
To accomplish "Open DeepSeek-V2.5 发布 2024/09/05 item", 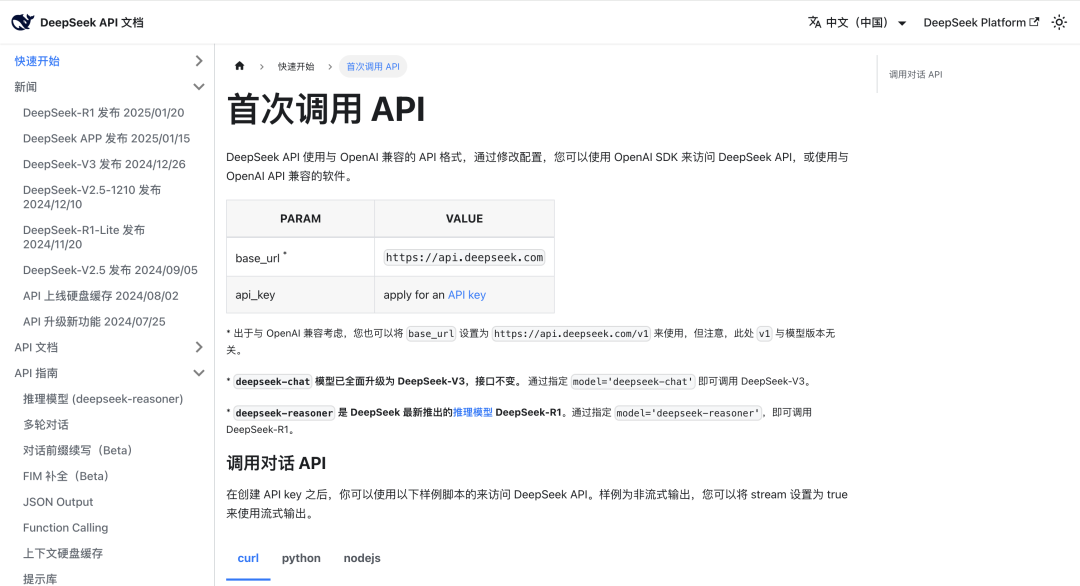I will tap(110, 270).
